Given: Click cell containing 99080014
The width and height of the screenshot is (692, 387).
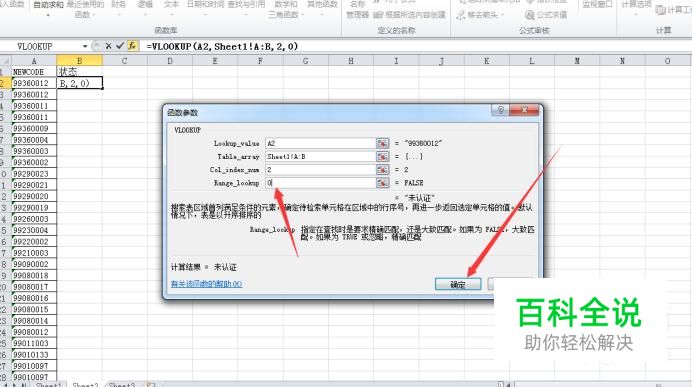Looking at the screenshot, I should click(34, 321).
